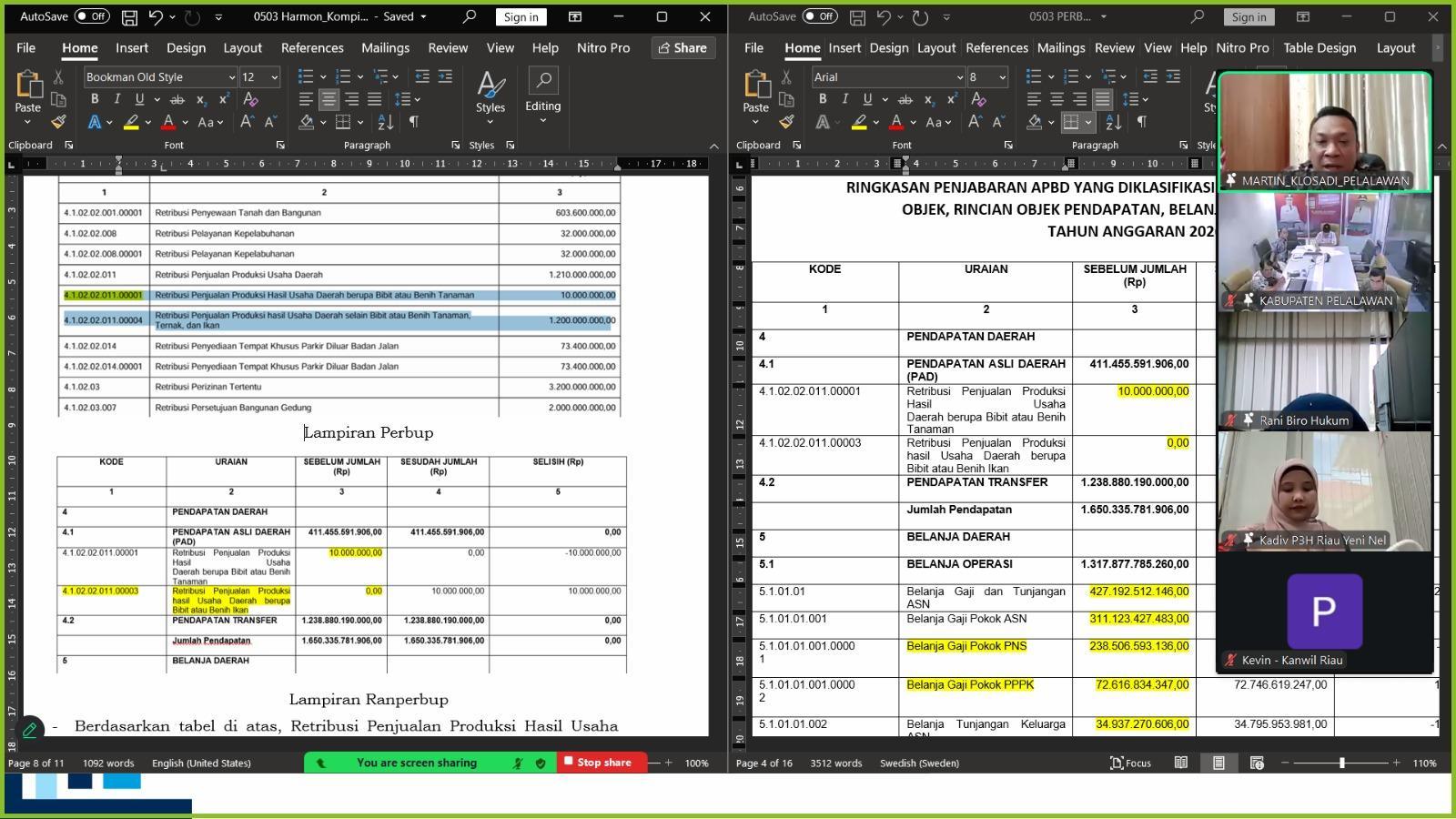The height and width of the screenshot is (819, 1456).
Task: Click the Share button in left window
Action: (682, 47)
